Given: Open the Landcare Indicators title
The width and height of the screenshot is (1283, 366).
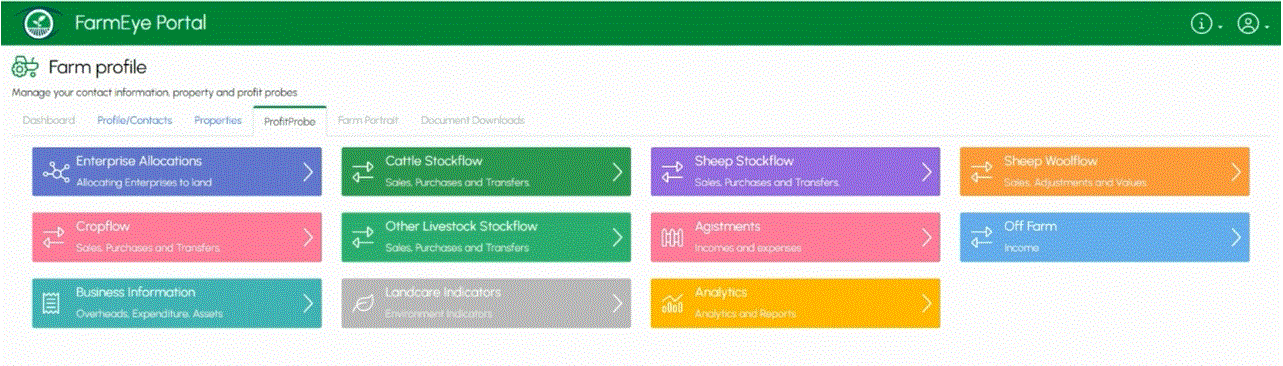Looking at the screenshot, I should click(x=443, y=293).
